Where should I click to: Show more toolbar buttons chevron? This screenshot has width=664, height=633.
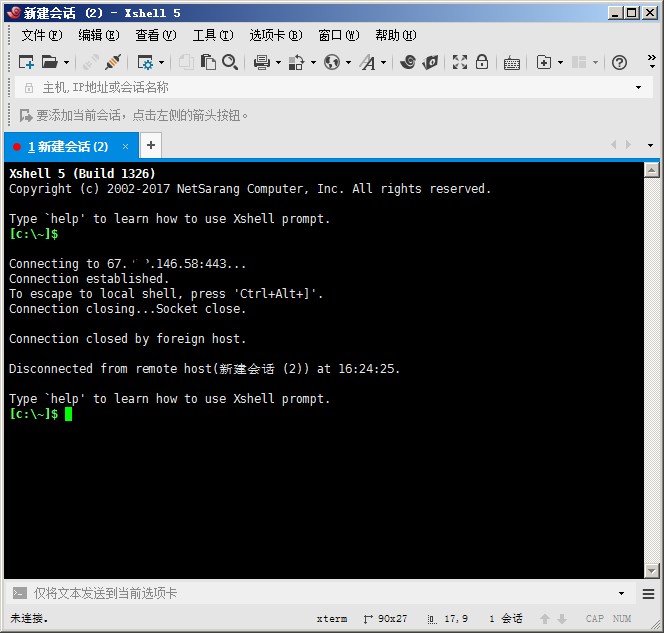pos(652,62)
